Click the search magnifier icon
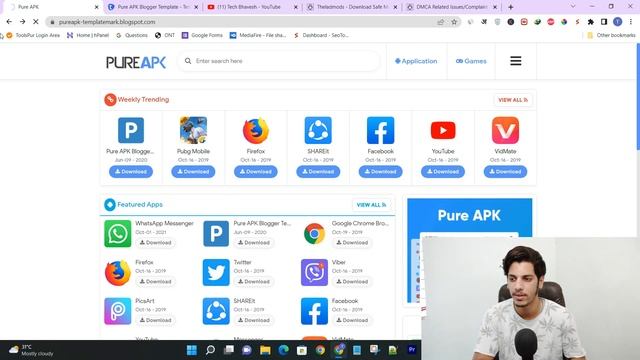 pos(188,61)
